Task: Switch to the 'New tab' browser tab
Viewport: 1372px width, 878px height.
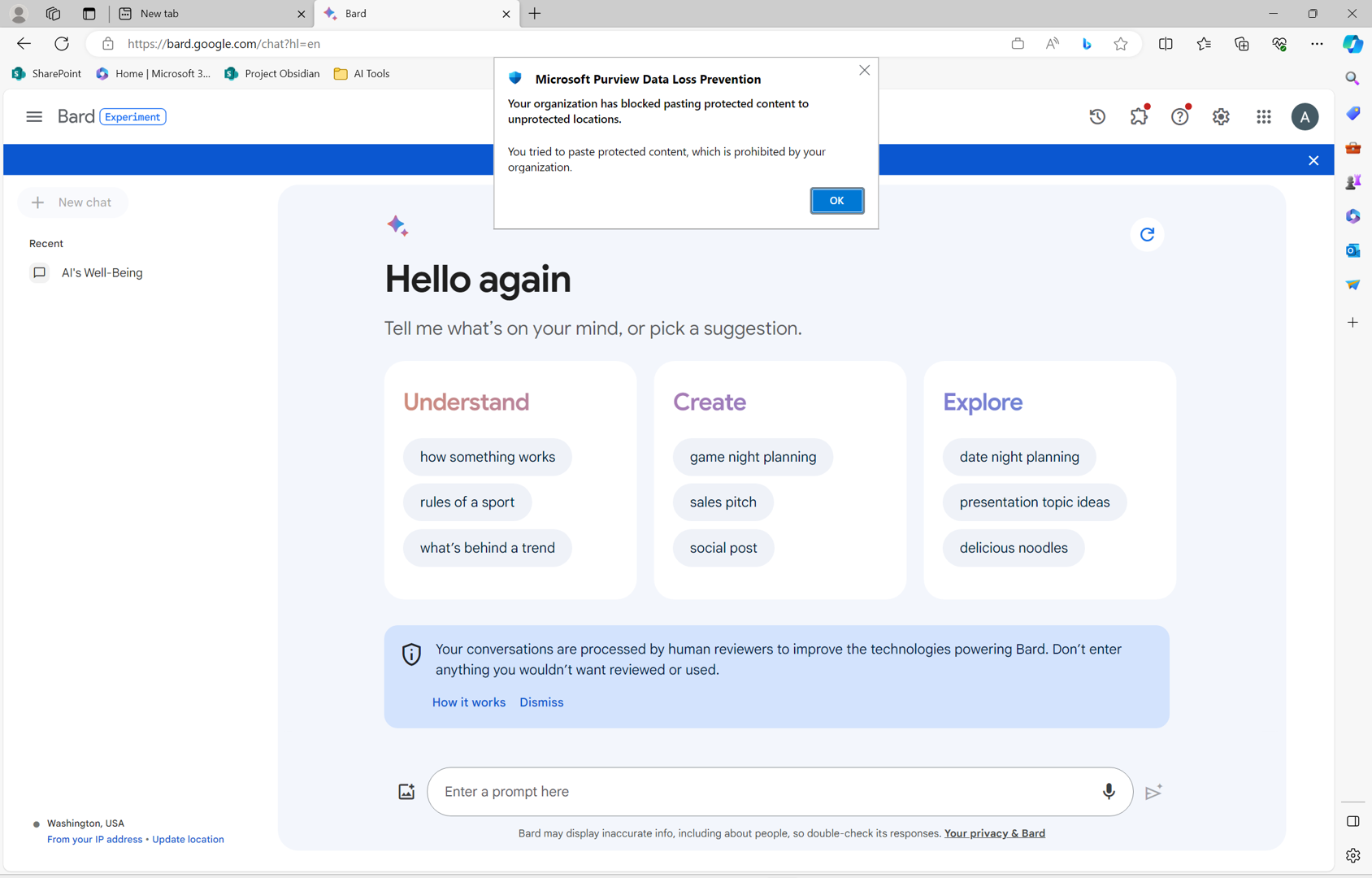Action: (x=211, y=14)
